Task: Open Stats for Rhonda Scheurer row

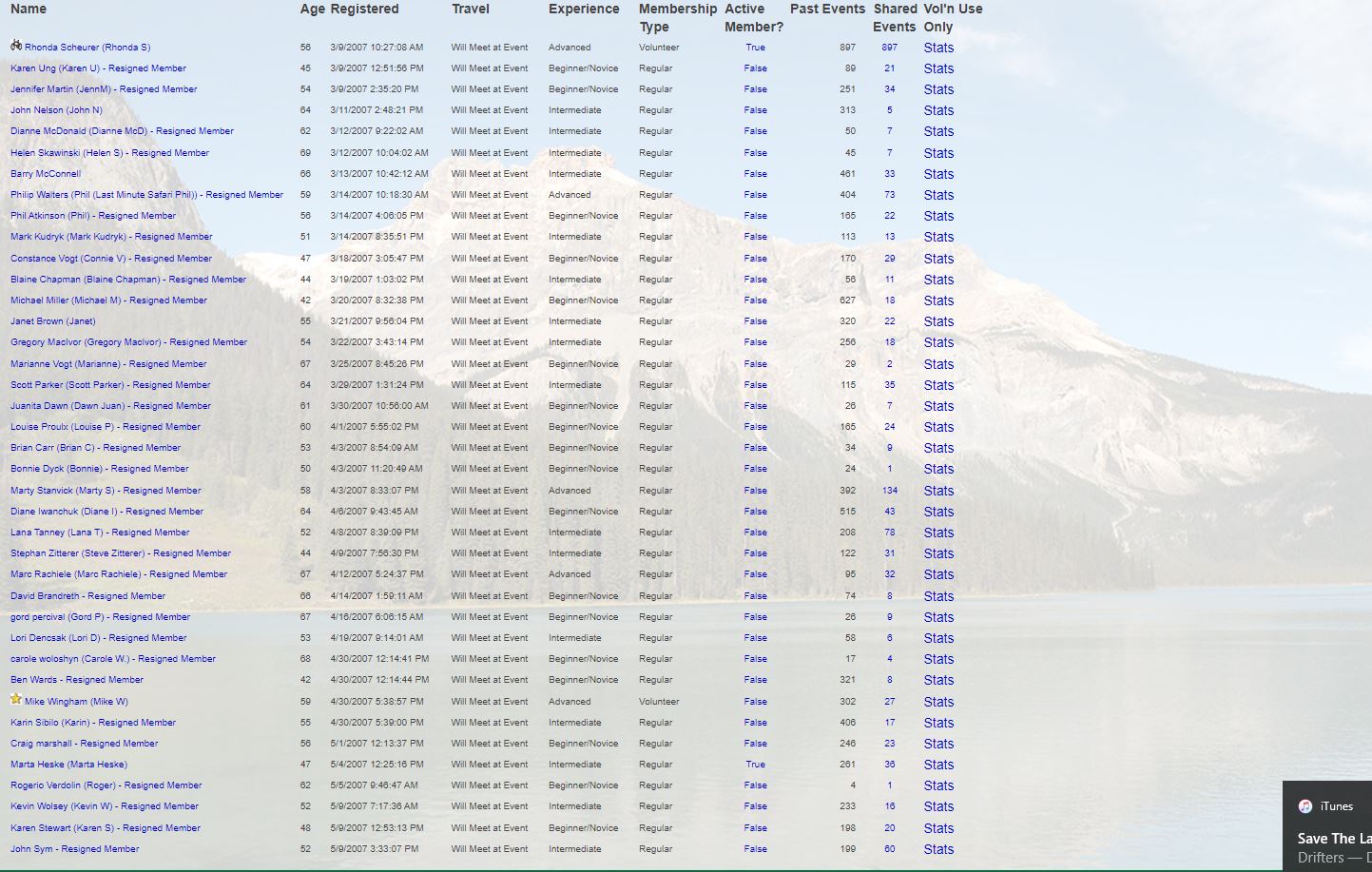Action: pos(938,48)
